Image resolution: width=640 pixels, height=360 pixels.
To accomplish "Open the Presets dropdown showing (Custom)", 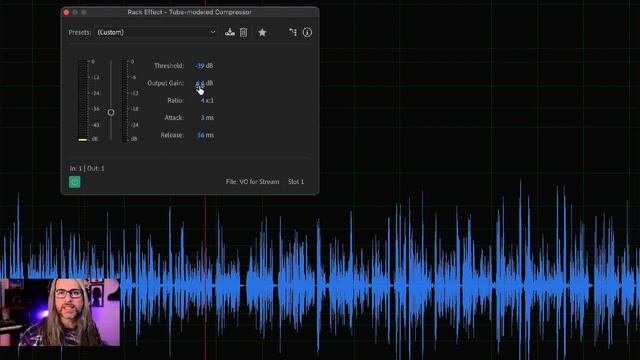I will pos(156,32).
